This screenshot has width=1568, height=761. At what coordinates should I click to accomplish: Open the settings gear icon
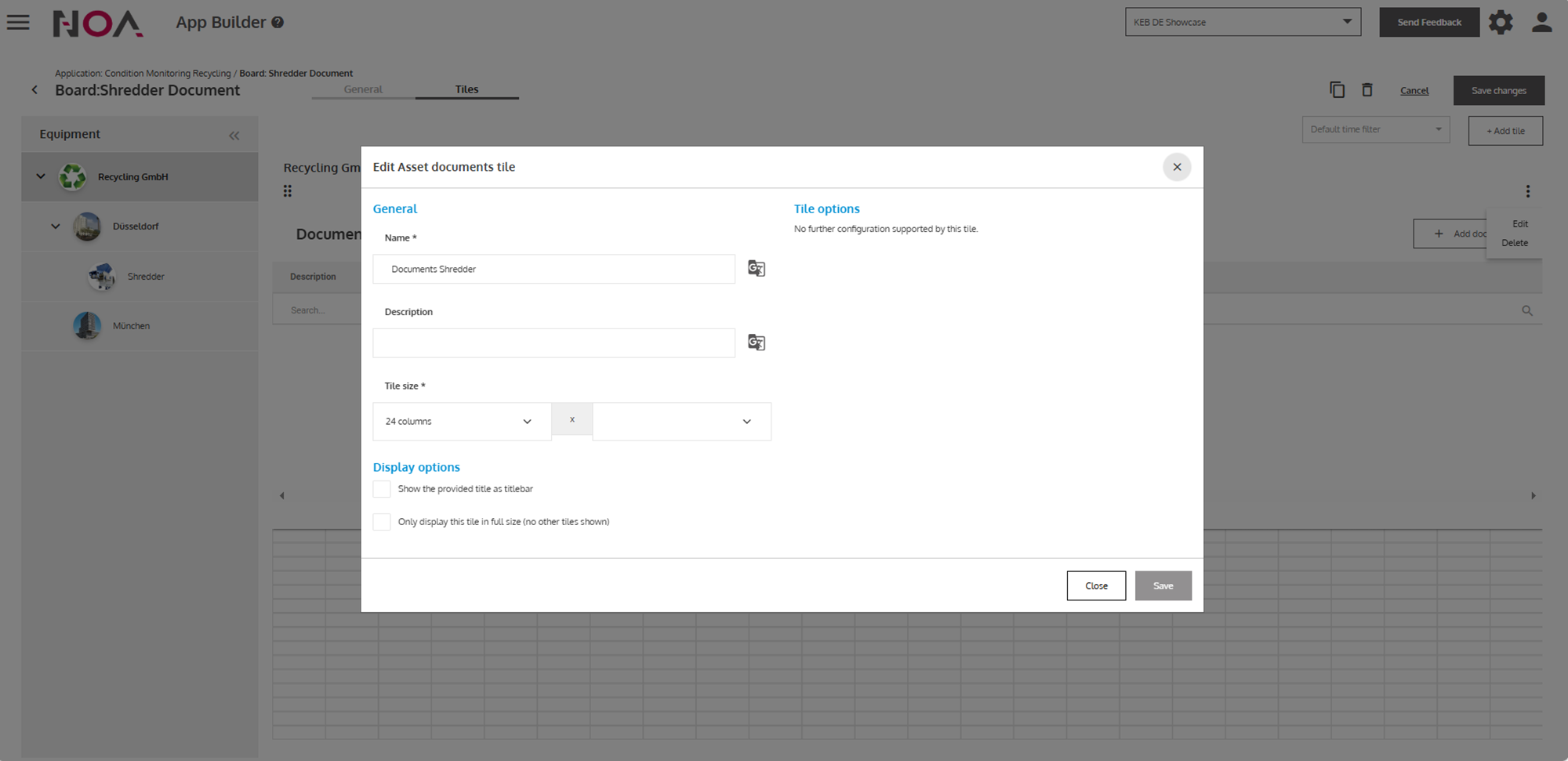point(1501,22)
